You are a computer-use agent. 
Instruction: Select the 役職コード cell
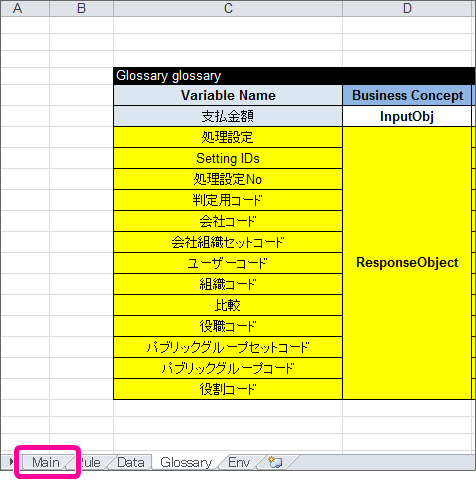tap(228, 326)
